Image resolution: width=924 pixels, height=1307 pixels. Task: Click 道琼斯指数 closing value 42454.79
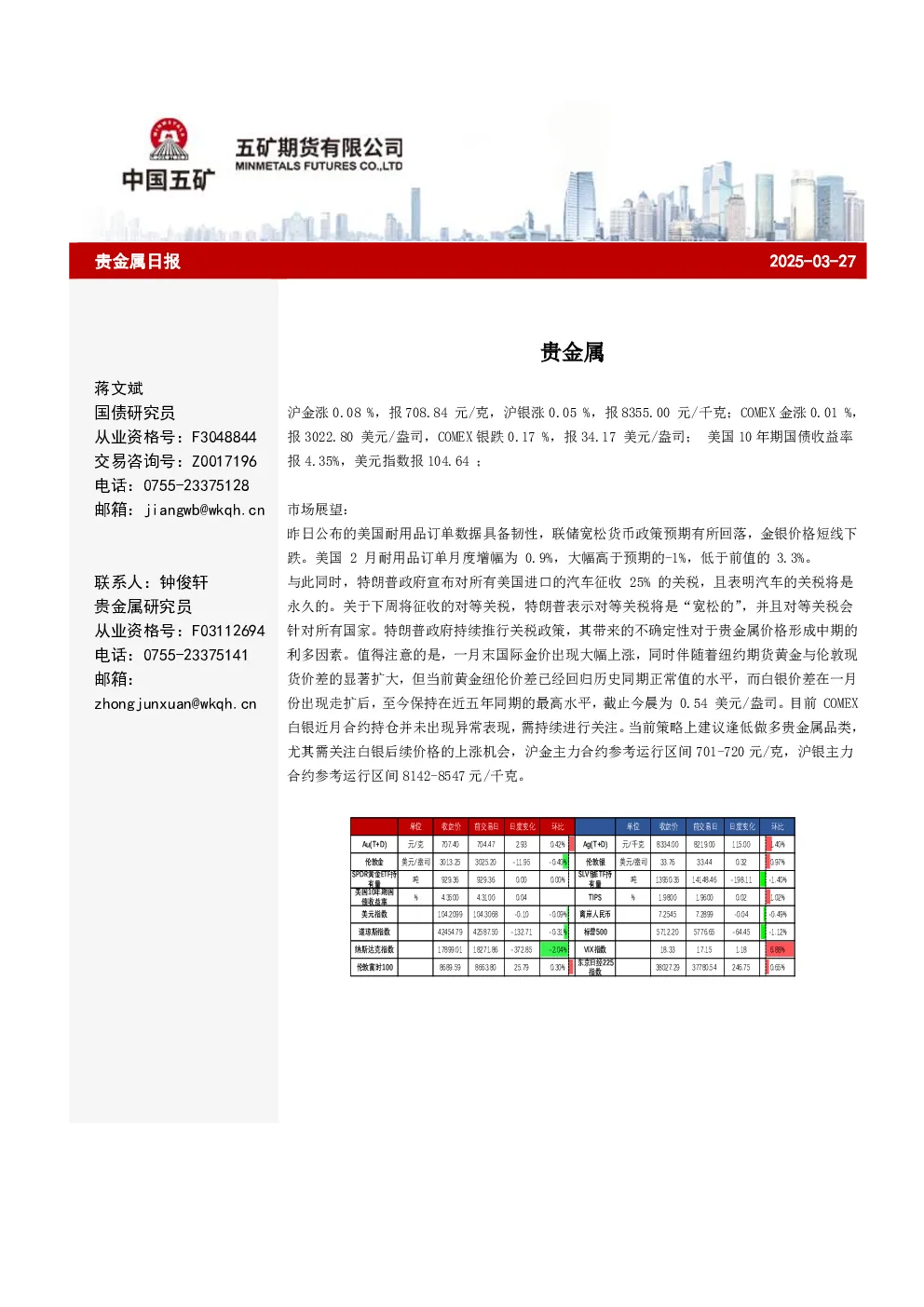tap(450, 933)
